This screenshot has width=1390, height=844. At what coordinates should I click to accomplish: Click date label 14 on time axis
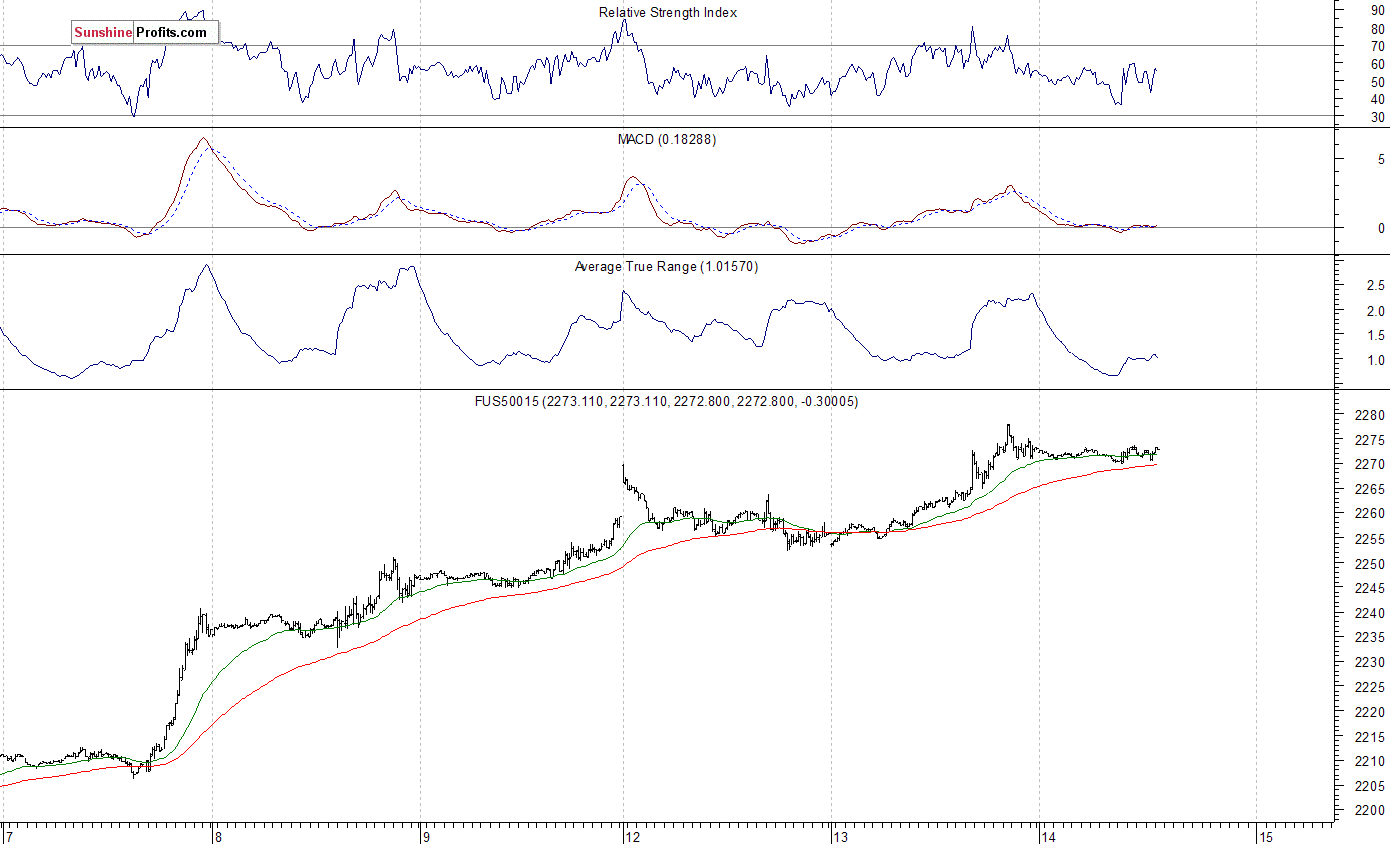(x=1048, y=836)
